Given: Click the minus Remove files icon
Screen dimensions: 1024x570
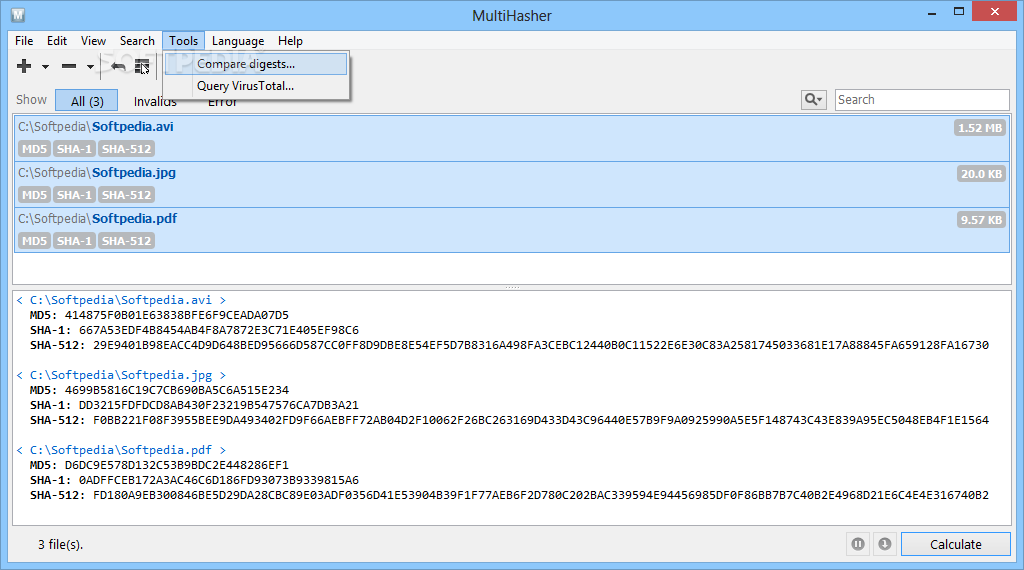Looking at the screenshot, I should [x=69, y=66].
